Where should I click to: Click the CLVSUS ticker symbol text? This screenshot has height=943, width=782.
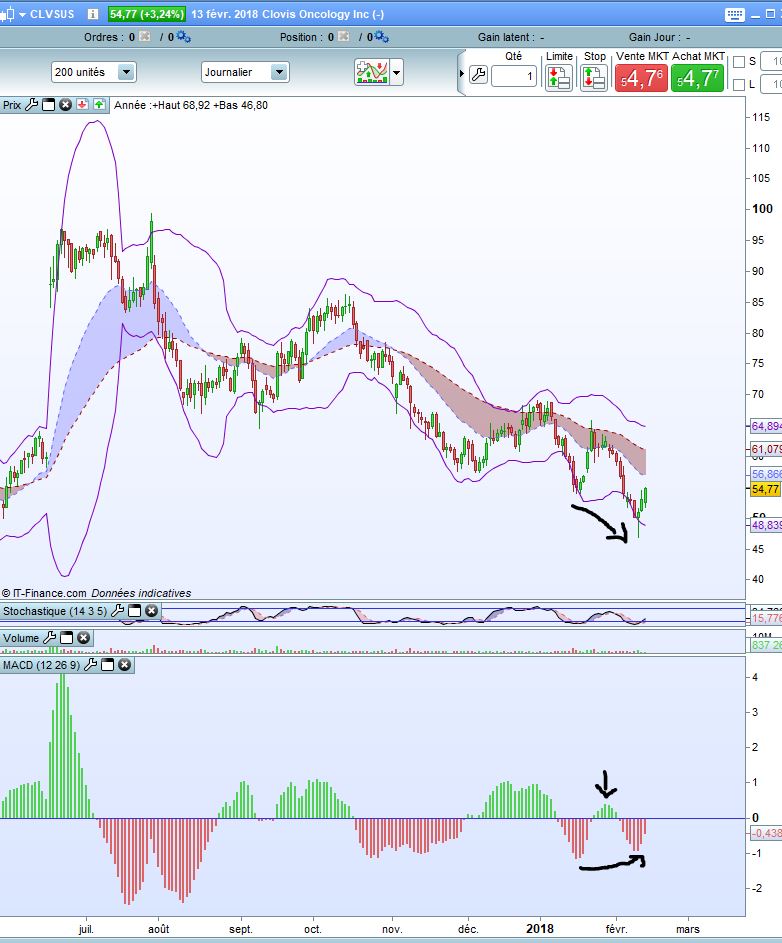point(52,14)
